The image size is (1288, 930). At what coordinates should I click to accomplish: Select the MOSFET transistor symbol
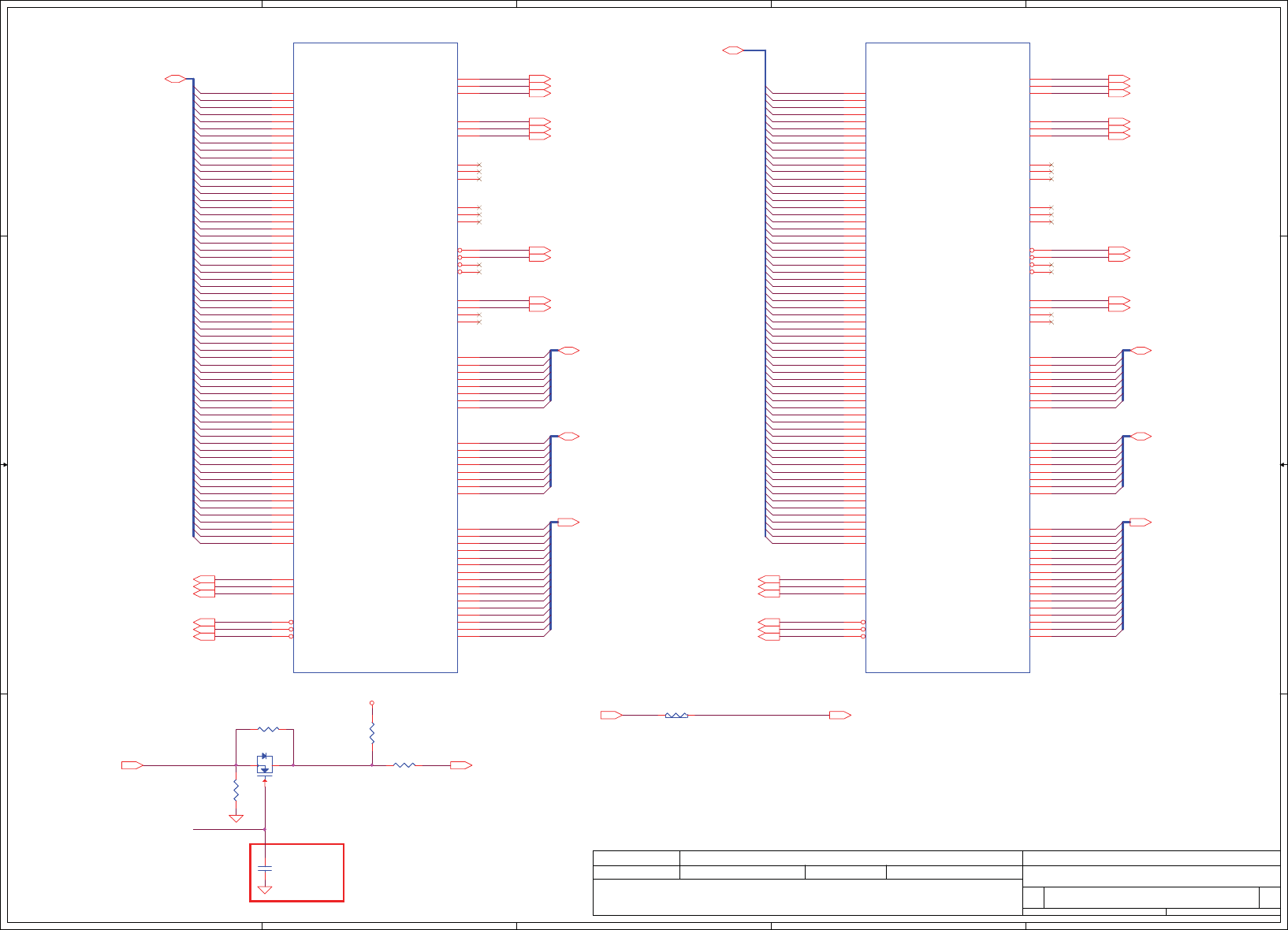point(265,766)
